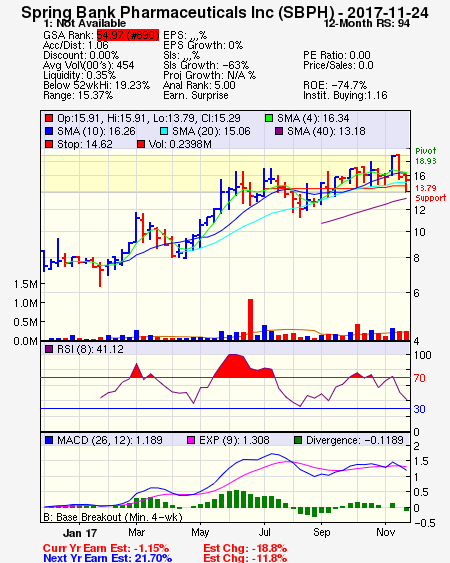Click the Sls Growth: -63% text
Viewport: 450px width, 563px height.
click(206, 65)
